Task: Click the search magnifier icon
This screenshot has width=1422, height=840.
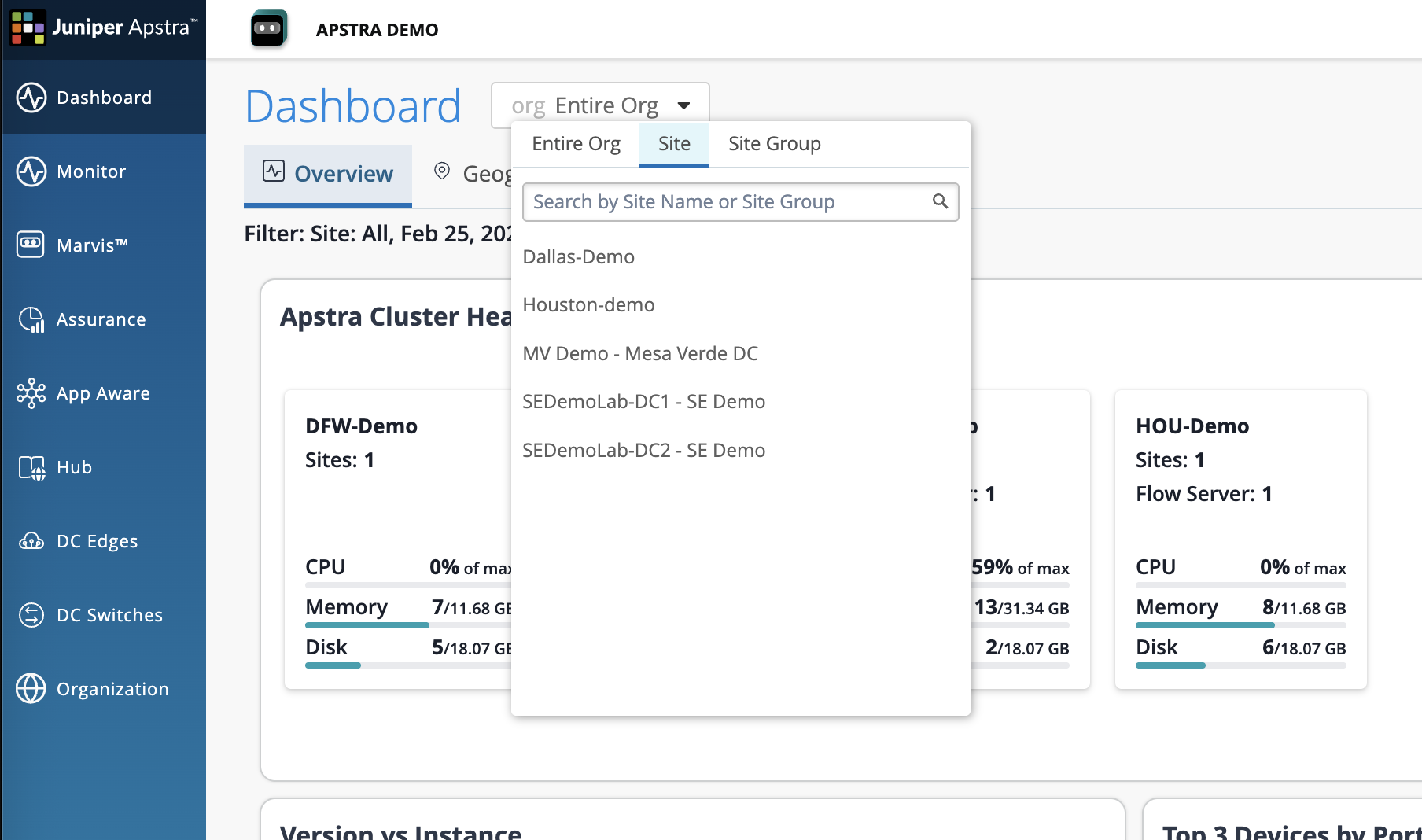Action: pos(940,201)
